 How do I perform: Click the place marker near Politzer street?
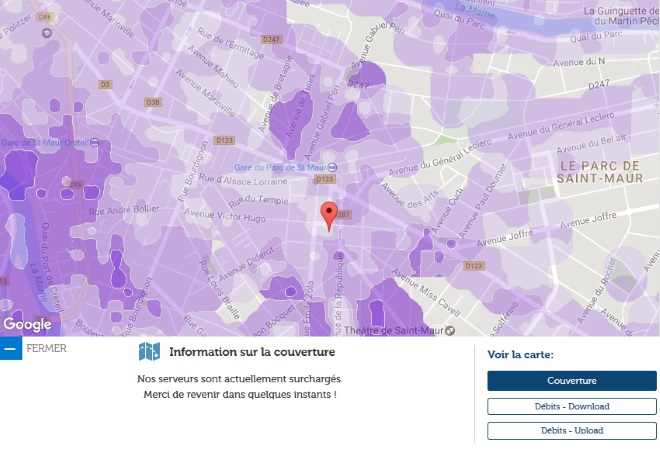click(x=47, y=33)
